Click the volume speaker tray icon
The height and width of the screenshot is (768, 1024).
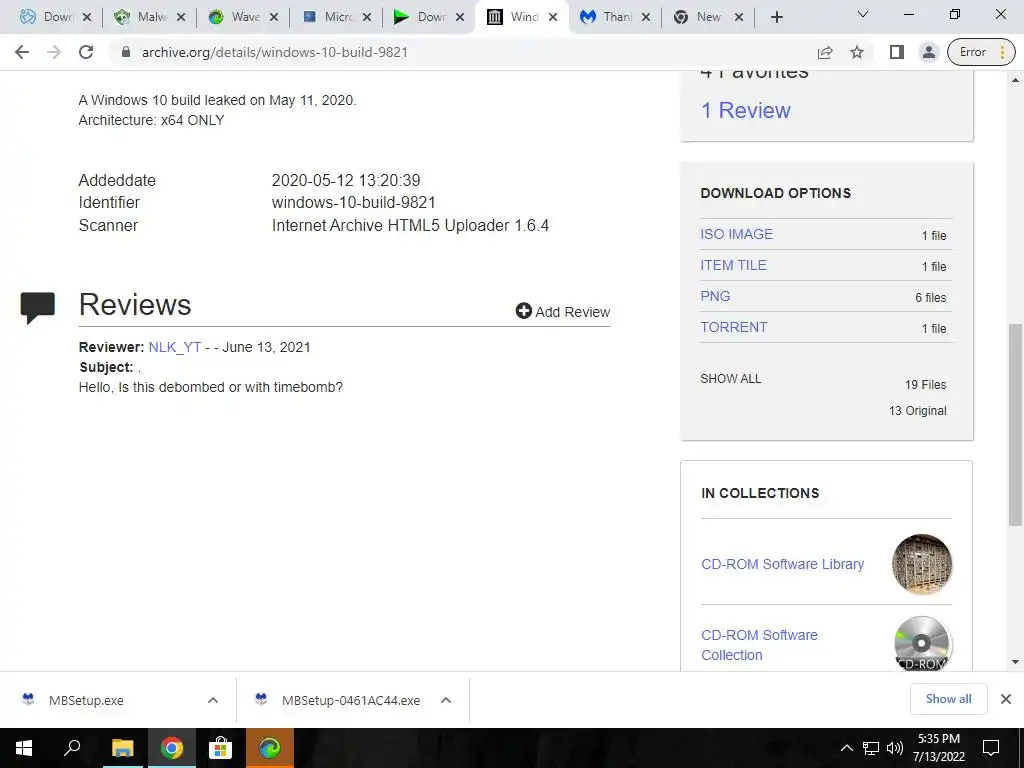click(x=895, y=748)
